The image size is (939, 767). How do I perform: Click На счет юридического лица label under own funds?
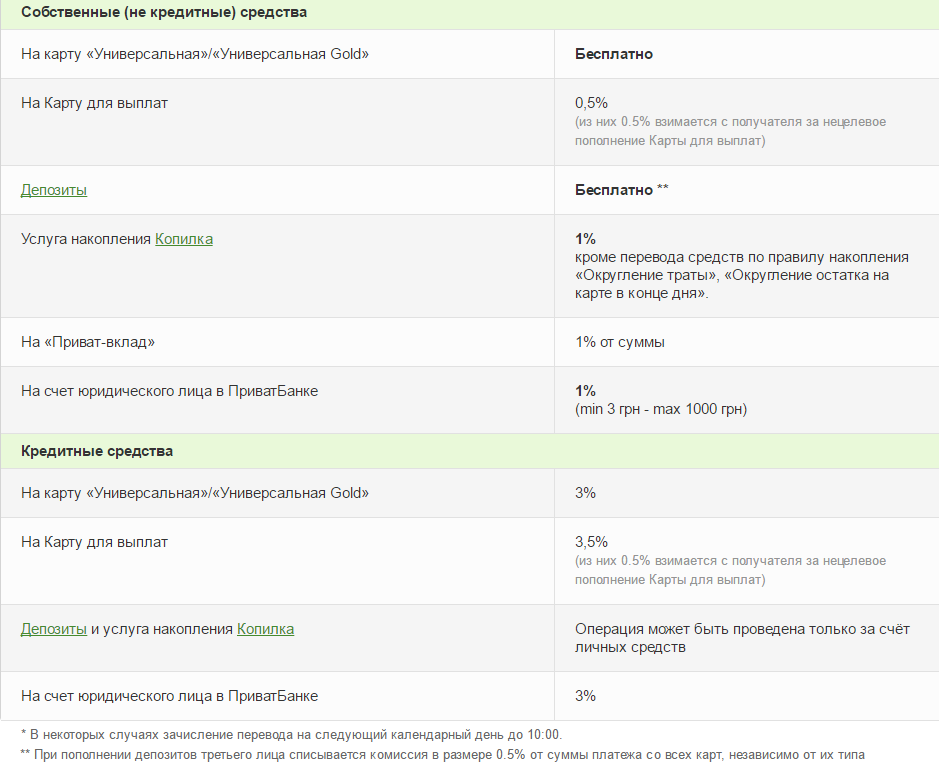[x=169, y=391]
